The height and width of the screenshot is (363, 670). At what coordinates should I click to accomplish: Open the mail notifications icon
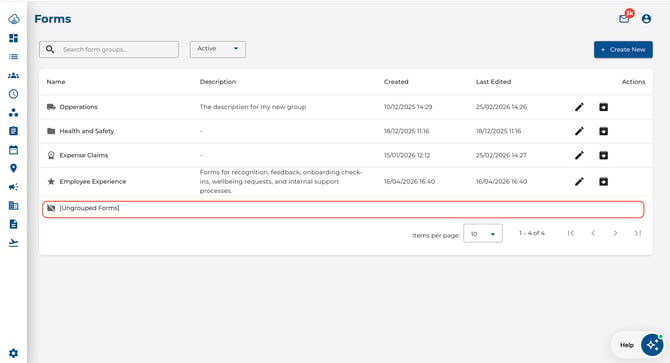click(625, 18)
